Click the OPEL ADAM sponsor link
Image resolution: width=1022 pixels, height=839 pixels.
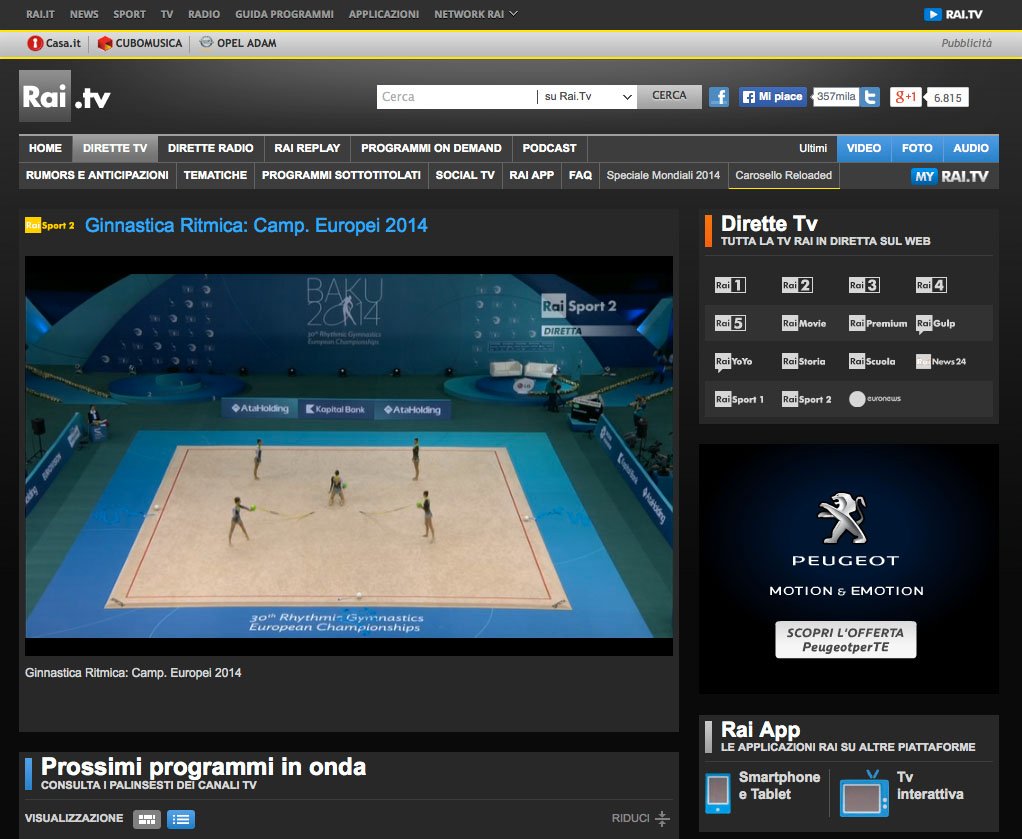pos(238,43)
